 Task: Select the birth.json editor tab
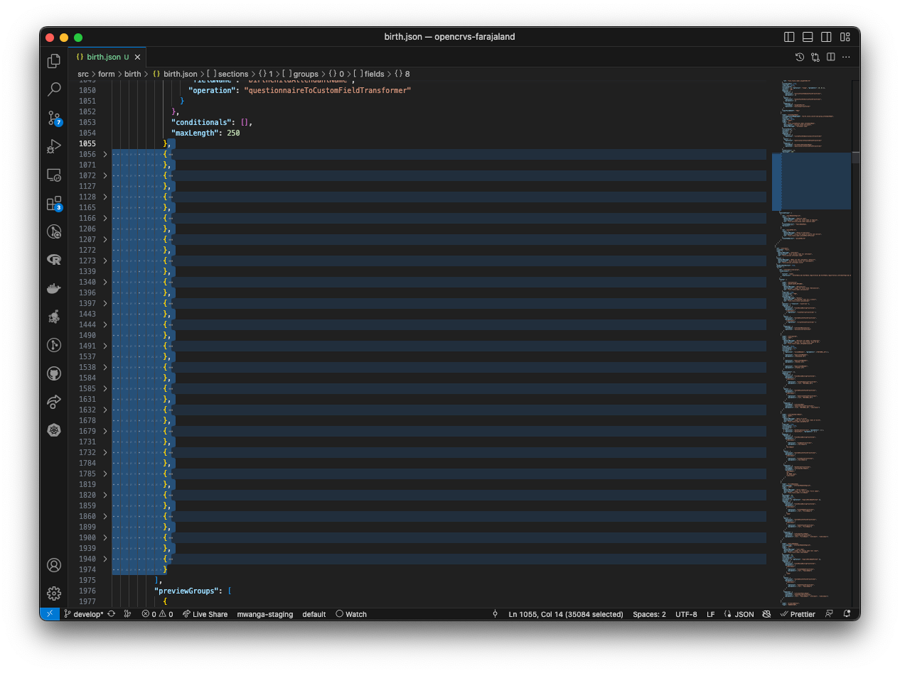point(104,57)
